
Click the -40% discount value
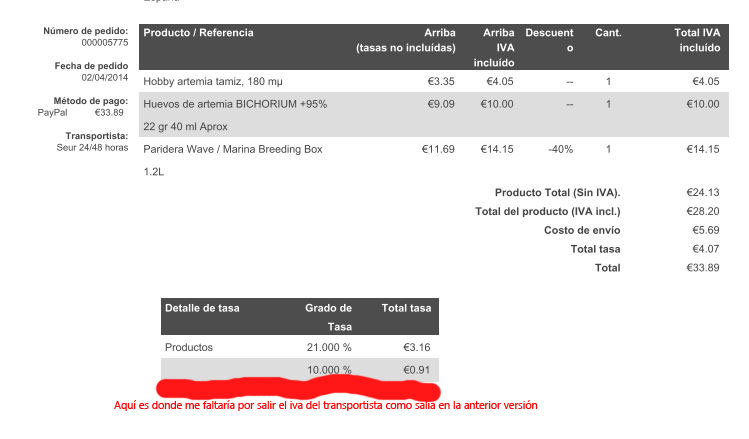pyautogui.click(x=560, y=149)
